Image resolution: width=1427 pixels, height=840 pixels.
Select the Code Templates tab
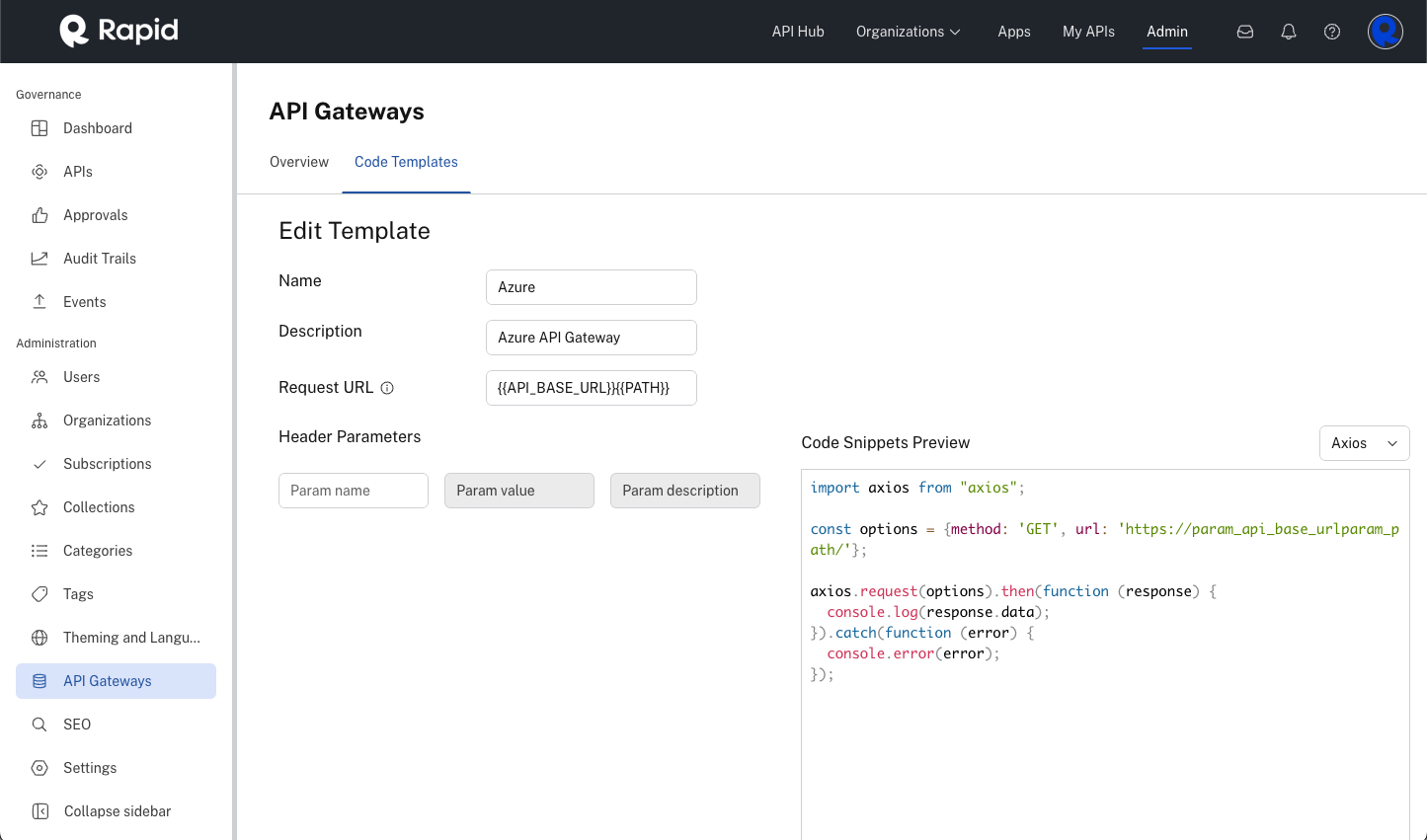[406, 162]
